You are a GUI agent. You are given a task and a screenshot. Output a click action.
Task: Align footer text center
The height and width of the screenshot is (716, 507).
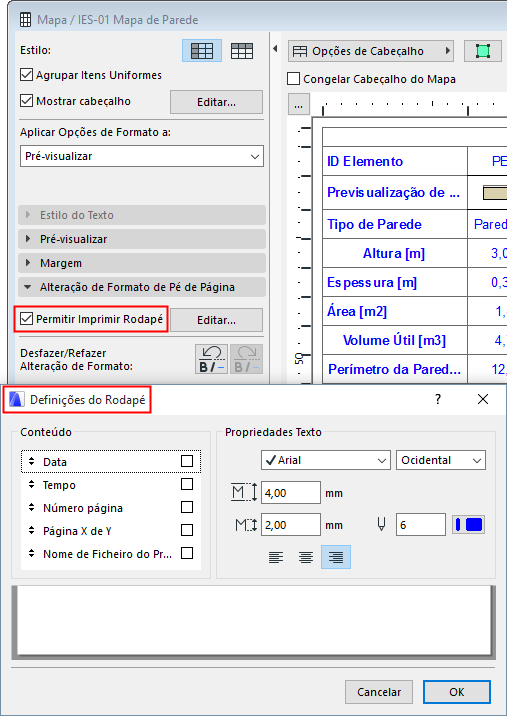306,557
